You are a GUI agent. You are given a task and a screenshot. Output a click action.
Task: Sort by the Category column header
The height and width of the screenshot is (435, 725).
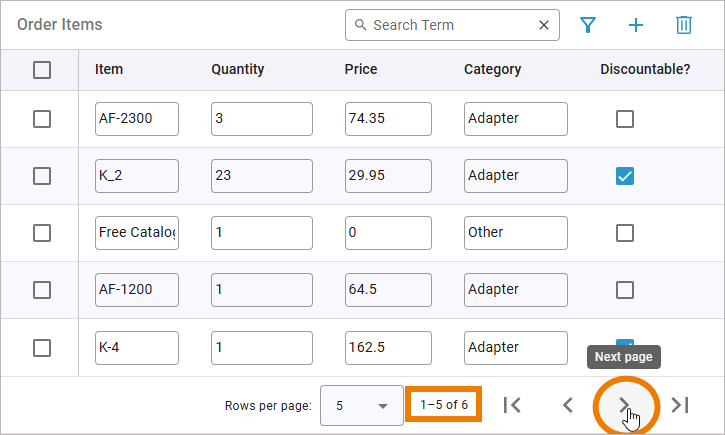pos(492,70)
